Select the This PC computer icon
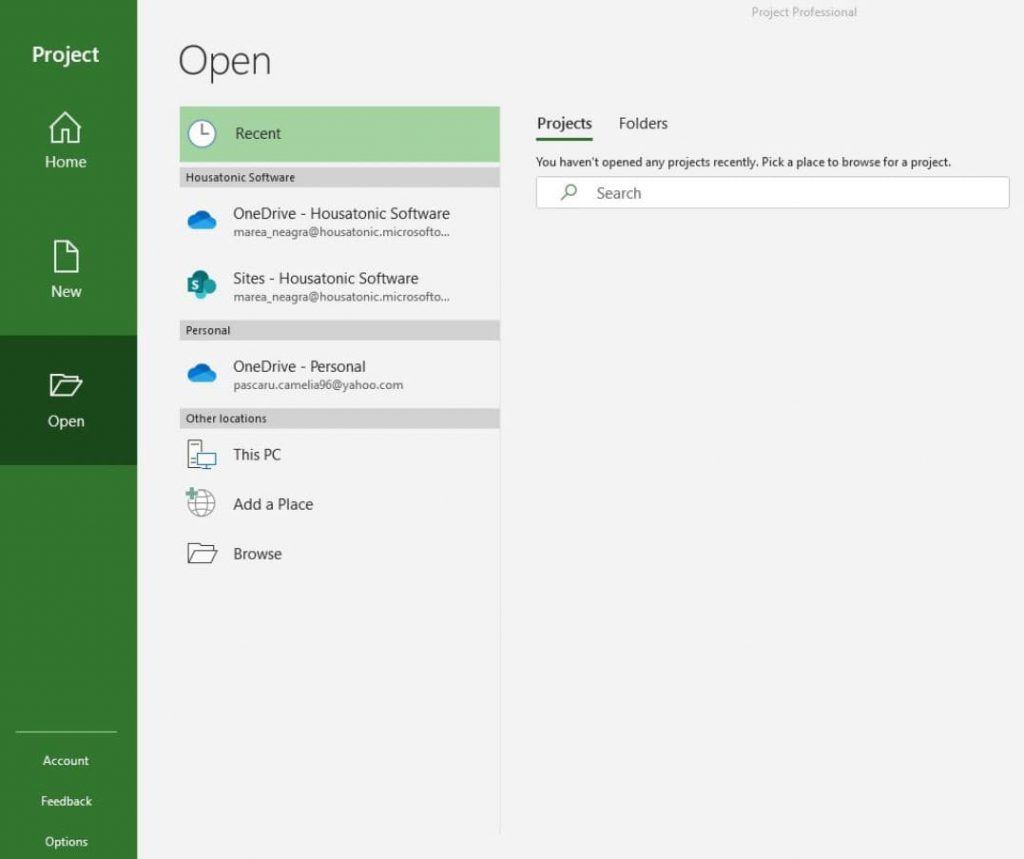The image size is (1024, 859). 200,454
